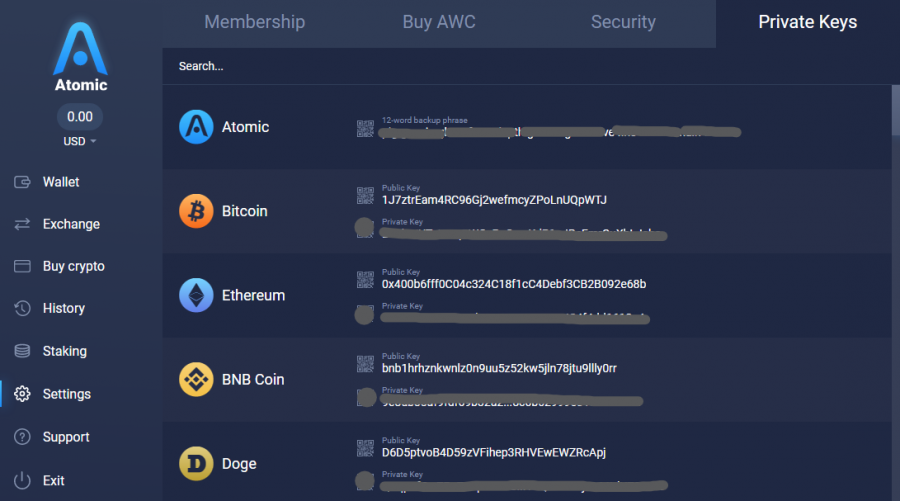900x501 pixels.
Task: Show QR code for Ethereum public key
Action: (365, 278)
